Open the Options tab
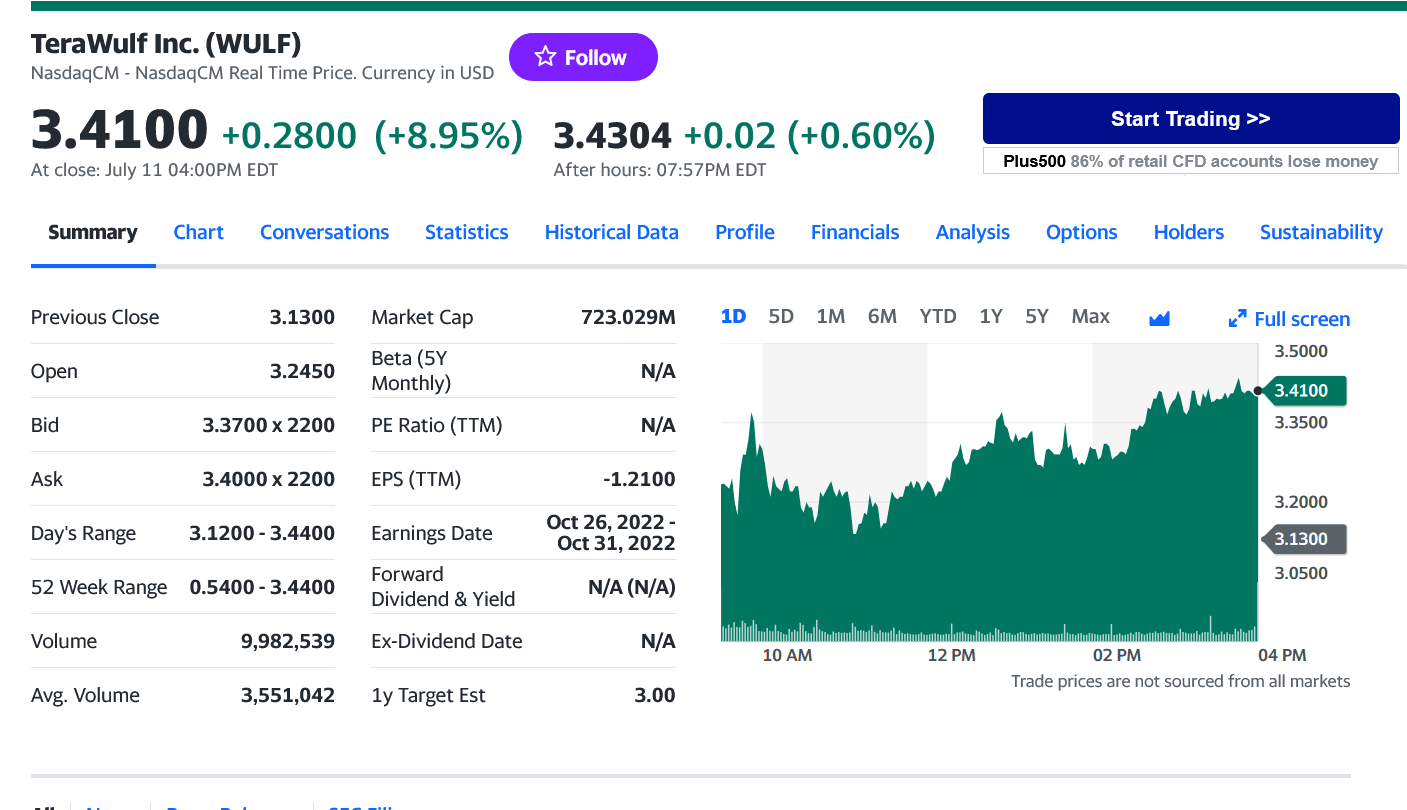Image resolution: width=1407 pixels, height=810 pixels. (1081, 232)
